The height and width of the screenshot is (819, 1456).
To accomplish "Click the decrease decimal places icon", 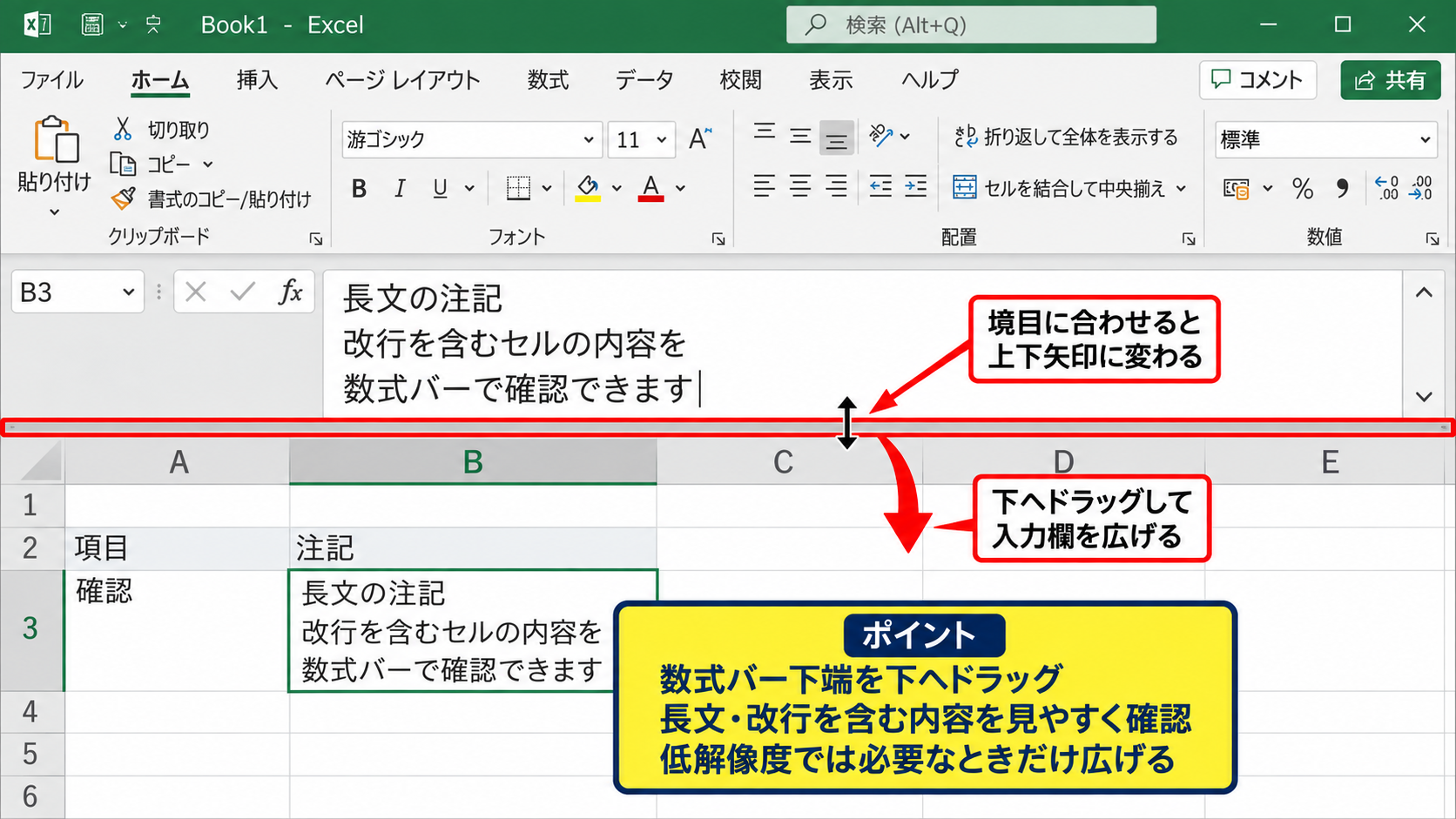I will pos(1420,188).
